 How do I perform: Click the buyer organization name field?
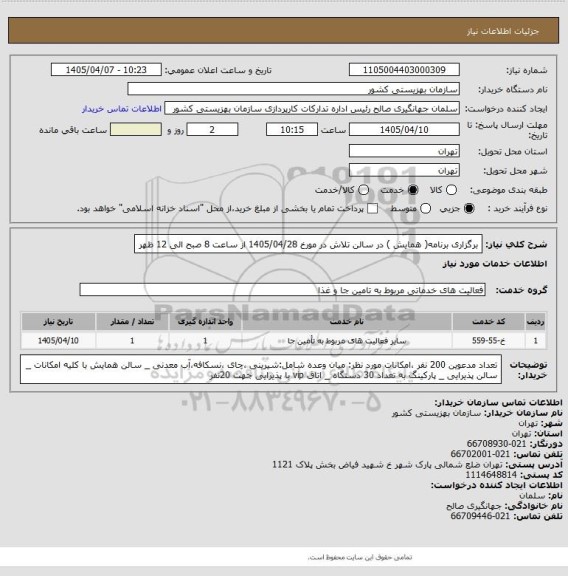(293, 89)
